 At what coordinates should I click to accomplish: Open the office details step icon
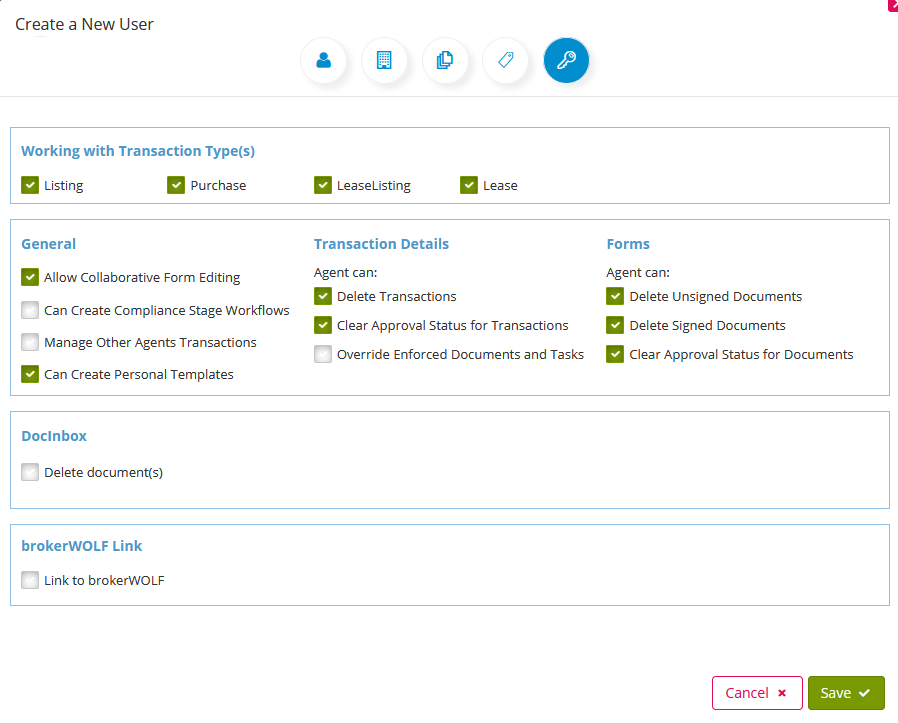click(384, 60)
